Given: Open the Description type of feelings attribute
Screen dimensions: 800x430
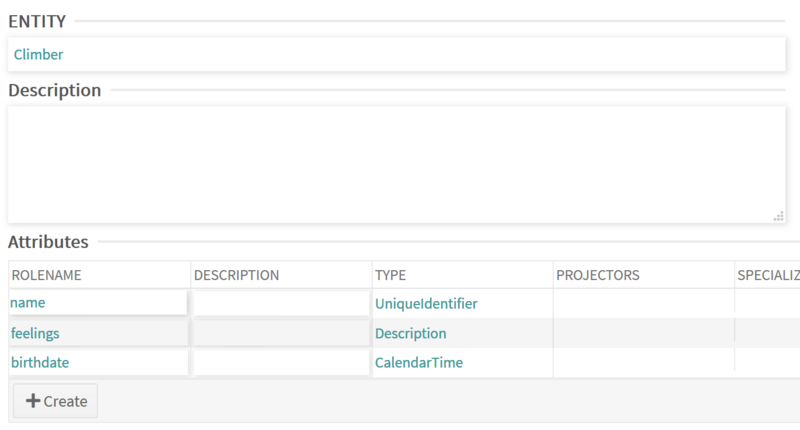Looking at the screenshot, I should pos(410,333).
